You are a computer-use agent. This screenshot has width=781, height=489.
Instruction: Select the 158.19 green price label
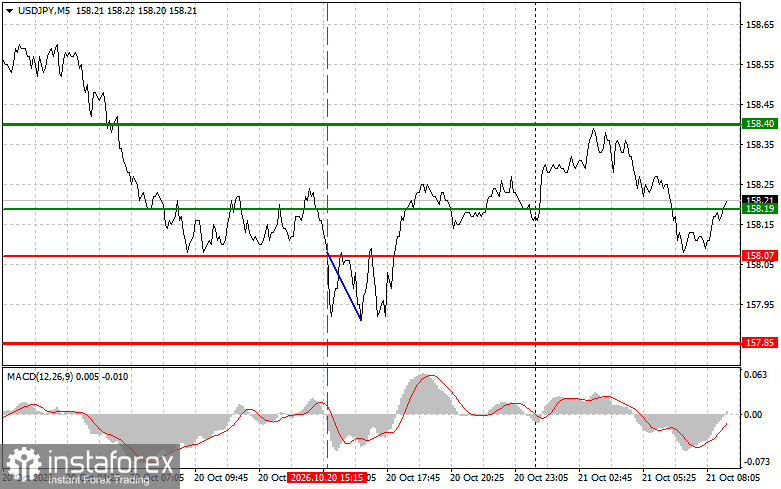(x=760, y=209)
